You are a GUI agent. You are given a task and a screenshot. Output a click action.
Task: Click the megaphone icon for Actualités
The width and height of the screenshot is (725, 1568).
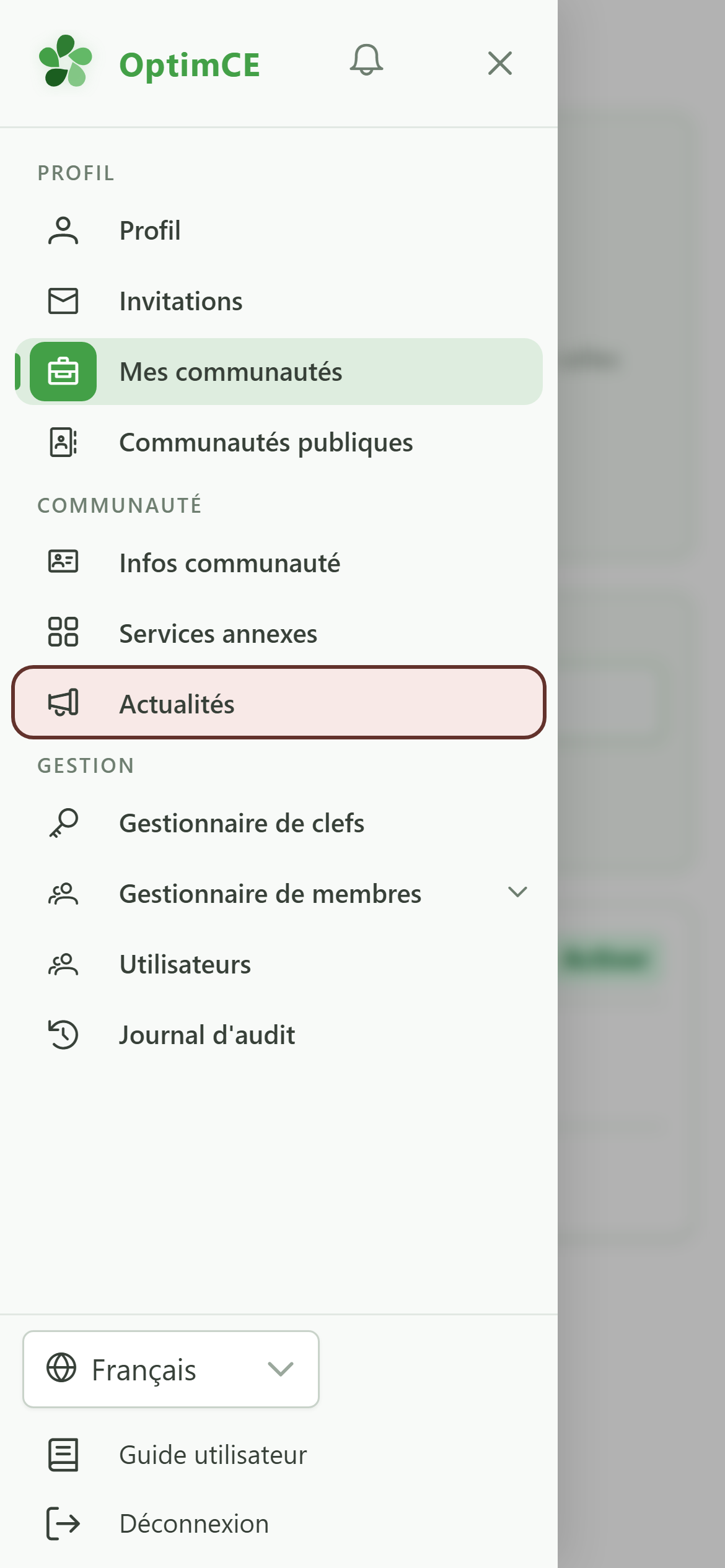click(63, 703)
